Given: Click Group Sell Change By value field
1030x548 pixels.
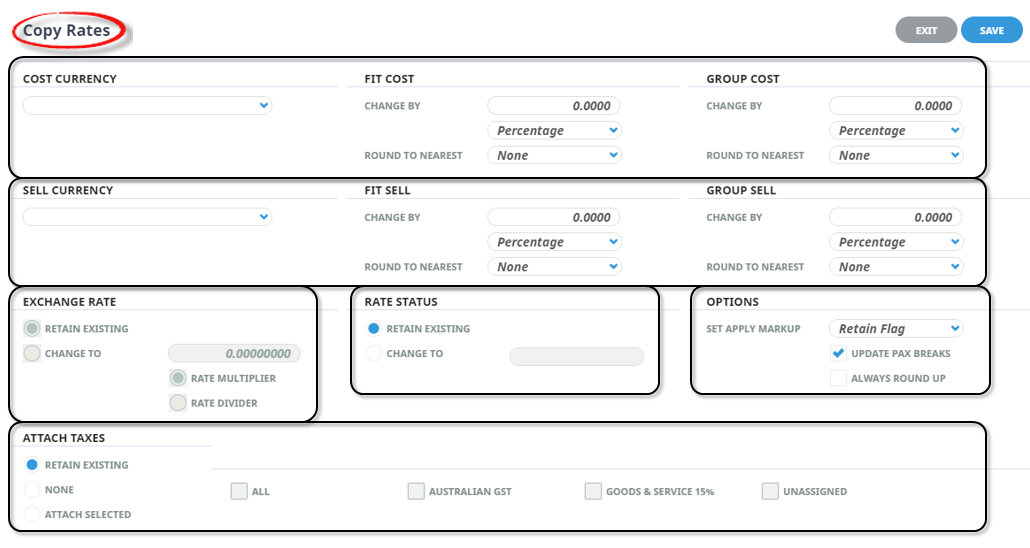Looking at the screenshot, I should click(895, 217).
